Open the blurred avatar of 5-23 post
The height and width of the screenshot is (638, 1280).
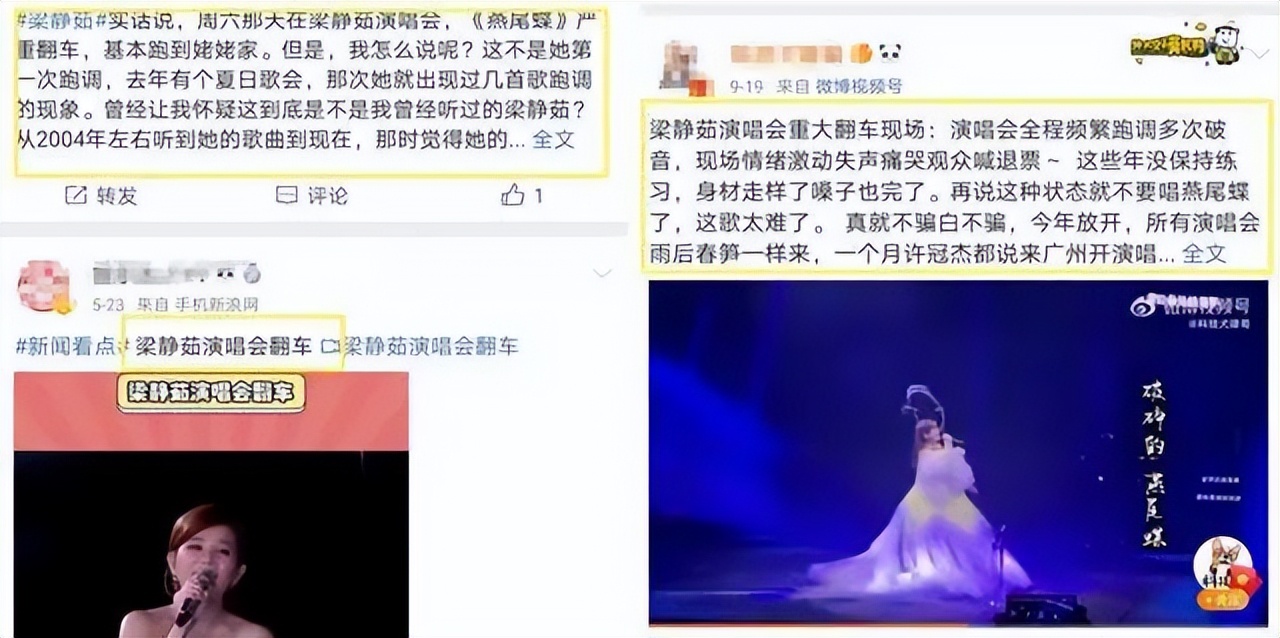point(44,286)
